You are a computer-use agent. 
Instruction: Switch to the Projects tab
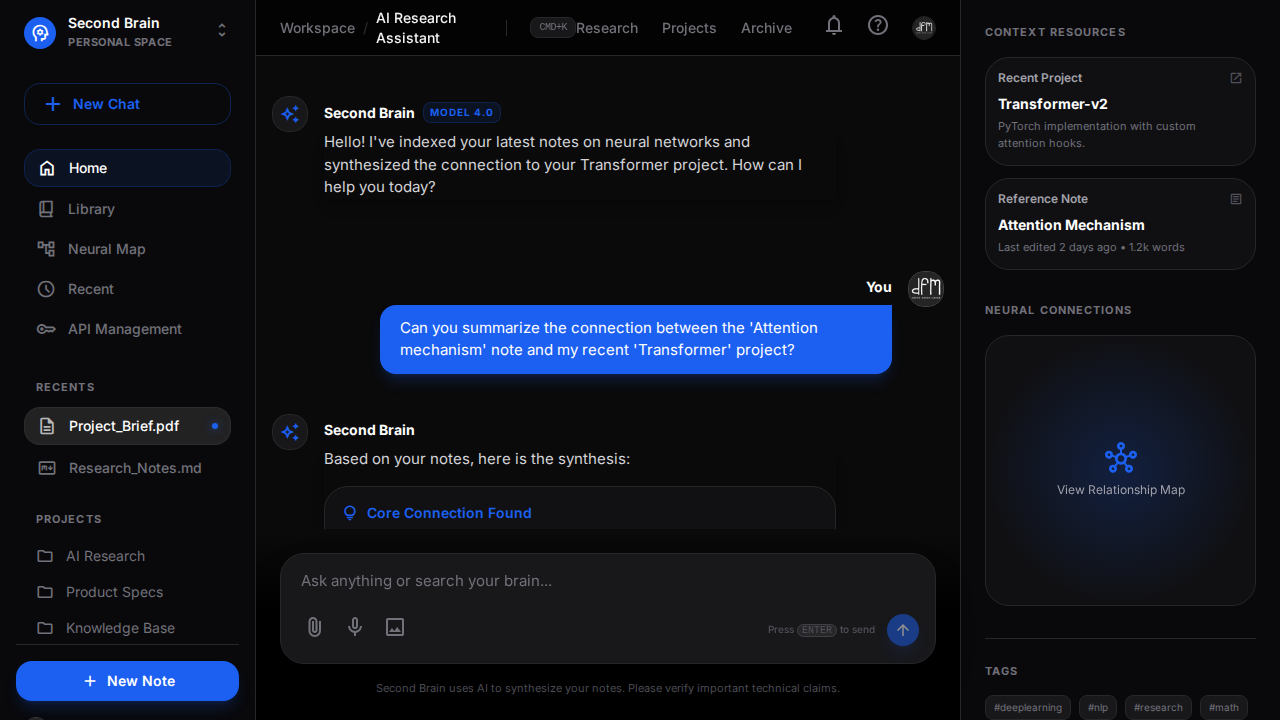tap(689, 28)
